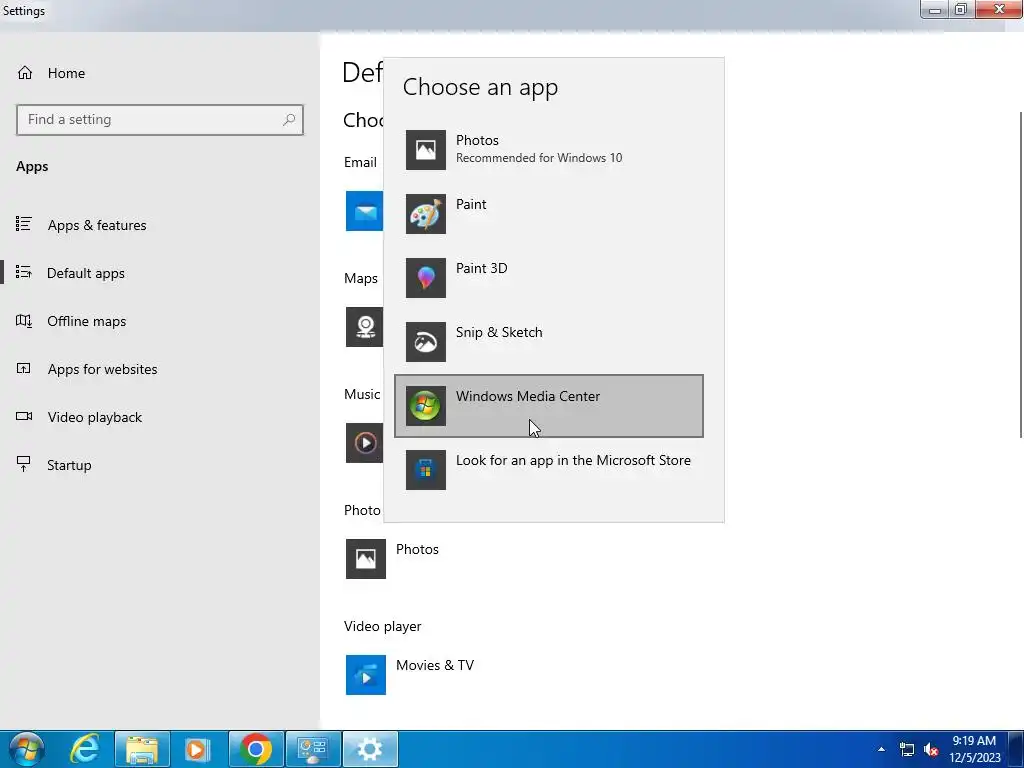Image resolution: width=1024 pixels, height=768 pixels.
Task: Click the Home house icon
Action: pyautogui.click(x=25, y=72)
